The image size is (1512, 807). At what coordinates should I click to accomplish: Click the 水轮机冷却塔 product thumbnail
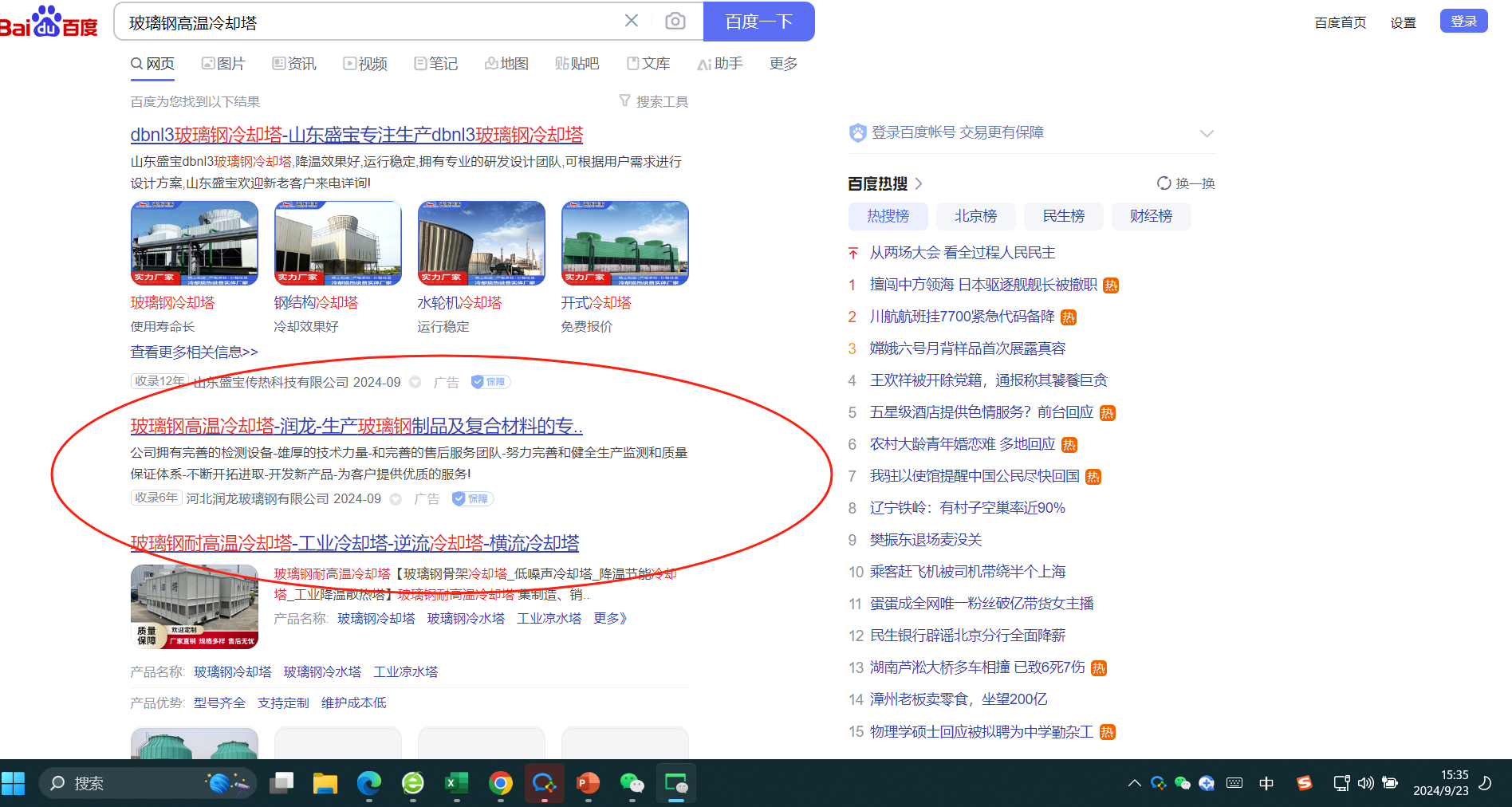tap(481, 243)
